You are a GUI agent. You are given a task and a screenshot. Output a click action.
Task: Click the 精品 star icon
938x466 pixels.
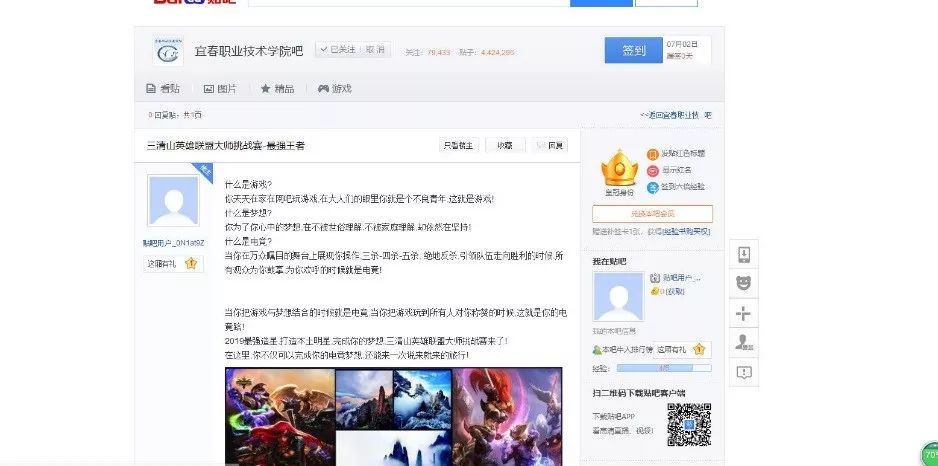click(266, 89)
